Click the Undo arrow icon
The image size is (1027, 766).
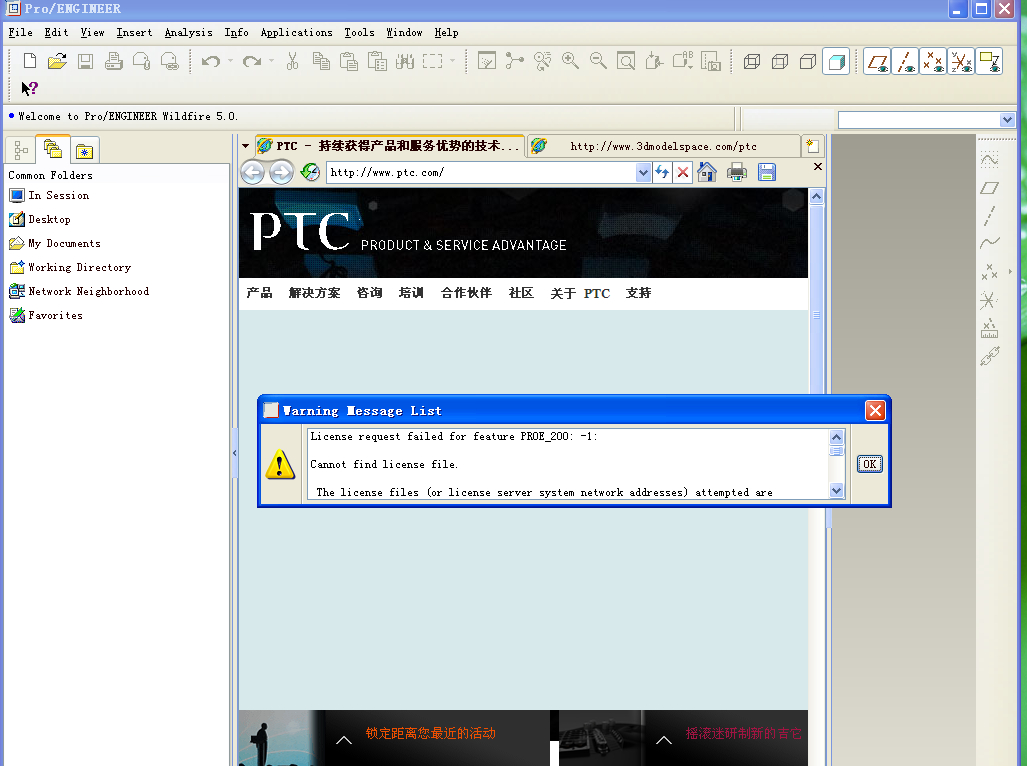click(211, 62)
